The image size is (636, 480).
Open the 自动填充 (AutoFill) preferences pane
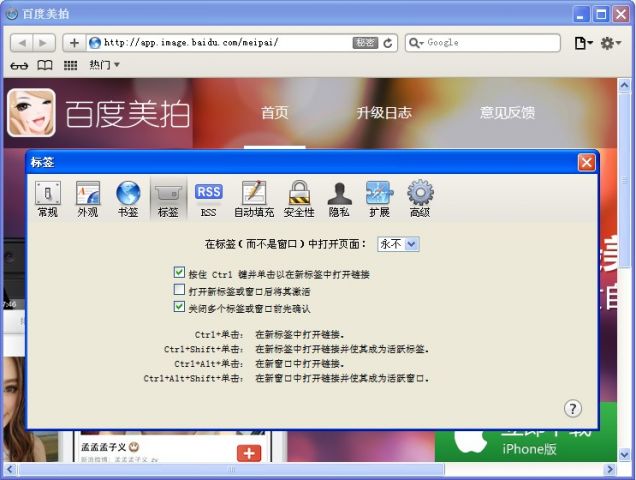coord(253,199)
